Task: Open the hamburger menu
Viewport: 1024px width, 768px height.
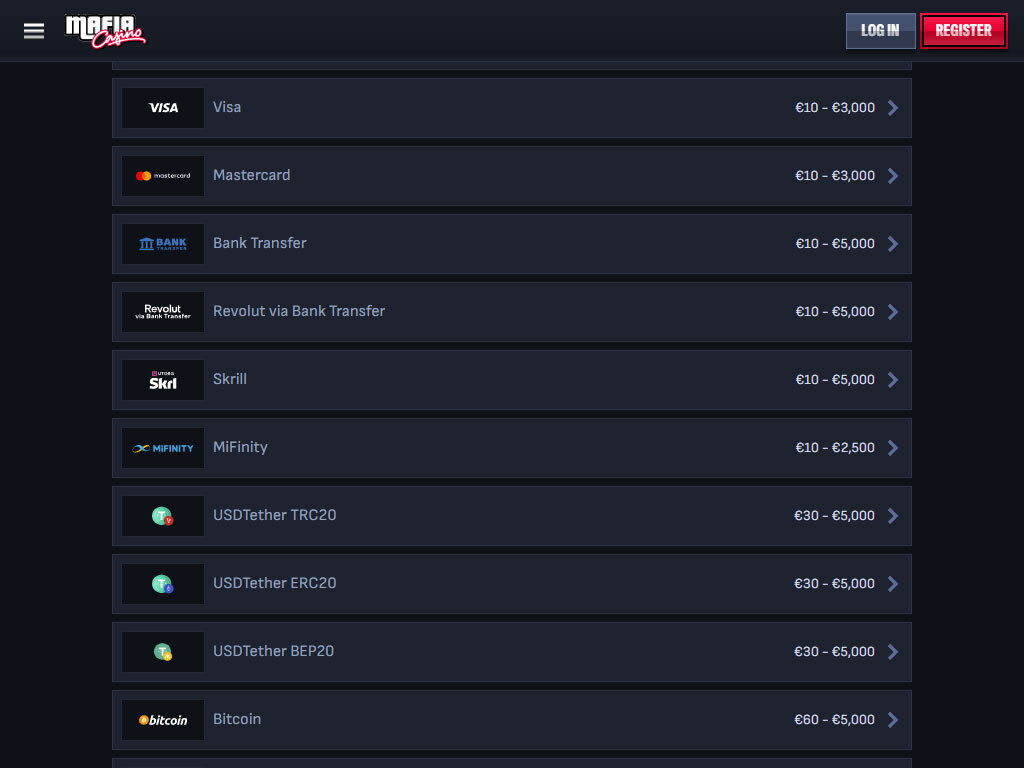Action: pyautogui.click(x=34, y=31)
